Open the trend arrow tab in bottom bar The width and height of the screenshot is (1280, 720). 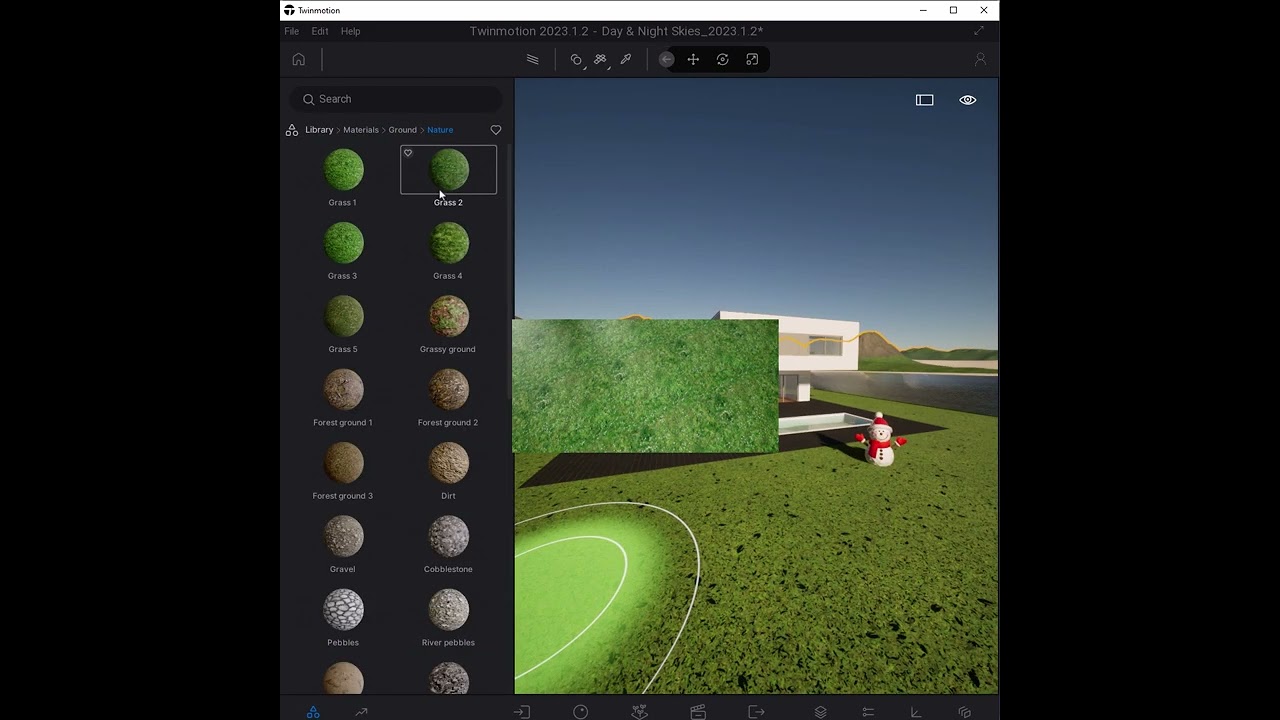361,712
